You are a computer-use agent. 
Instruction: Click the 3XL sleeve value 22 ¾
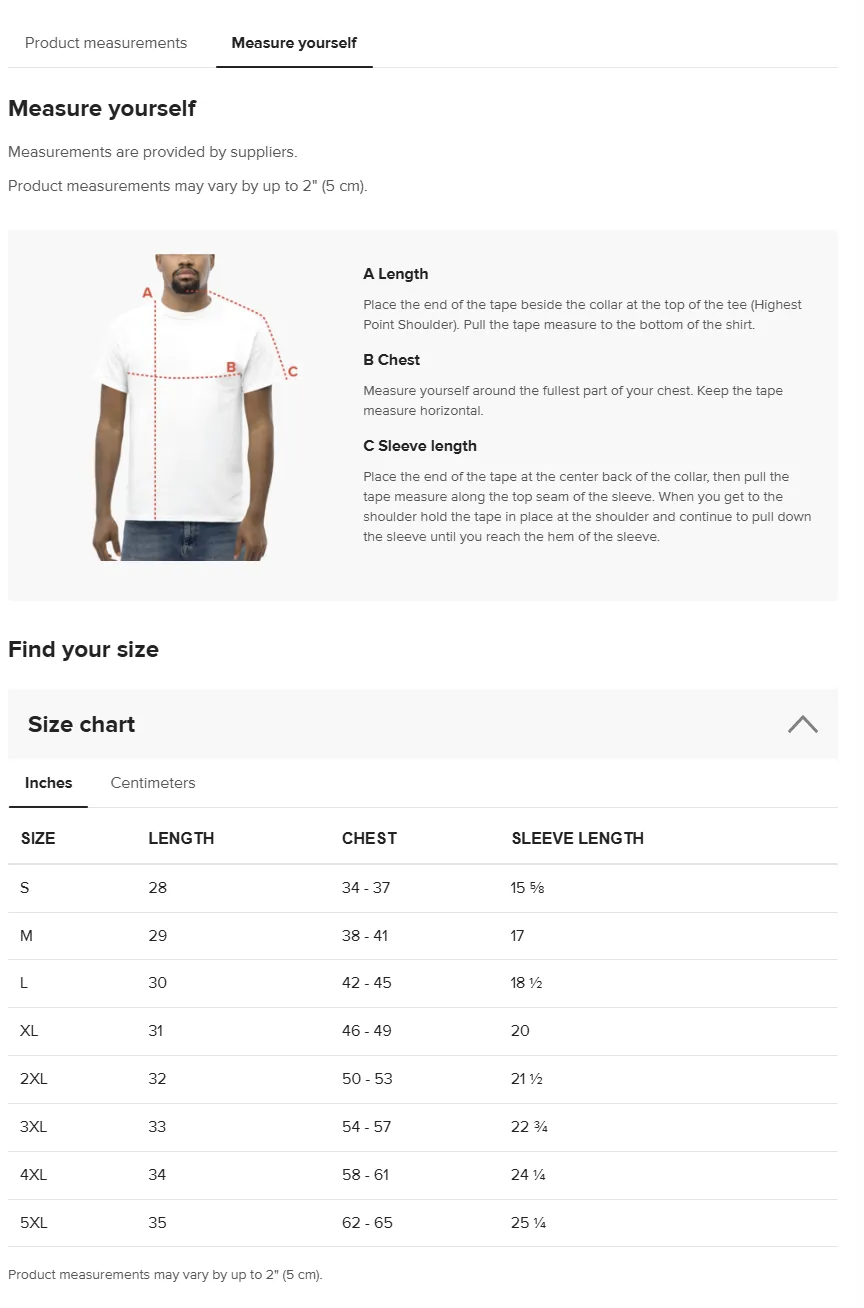point(529,1127)
